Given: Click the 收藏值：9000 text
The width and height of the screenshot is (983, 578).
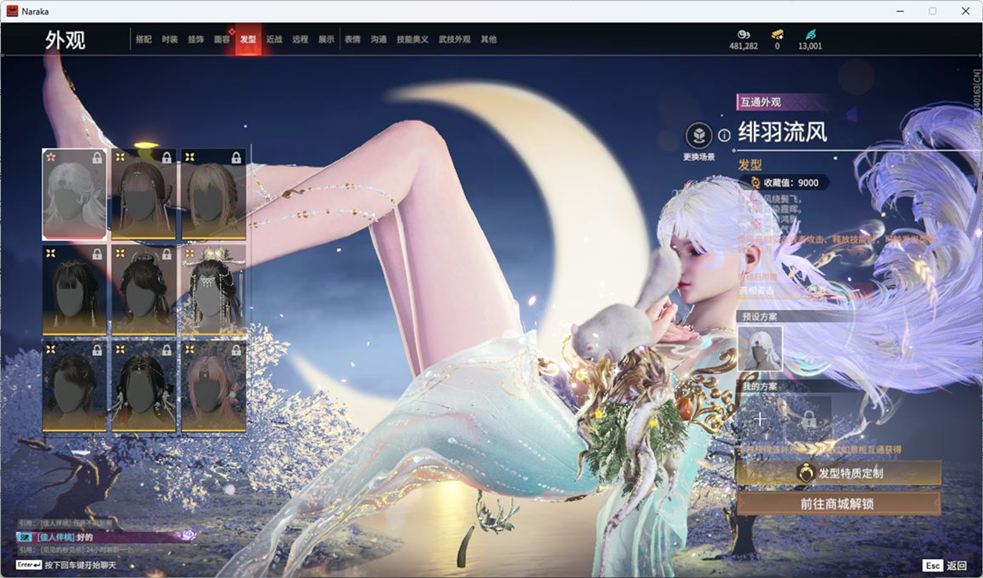Looking at the screenshot, I should tap(791, 182).
